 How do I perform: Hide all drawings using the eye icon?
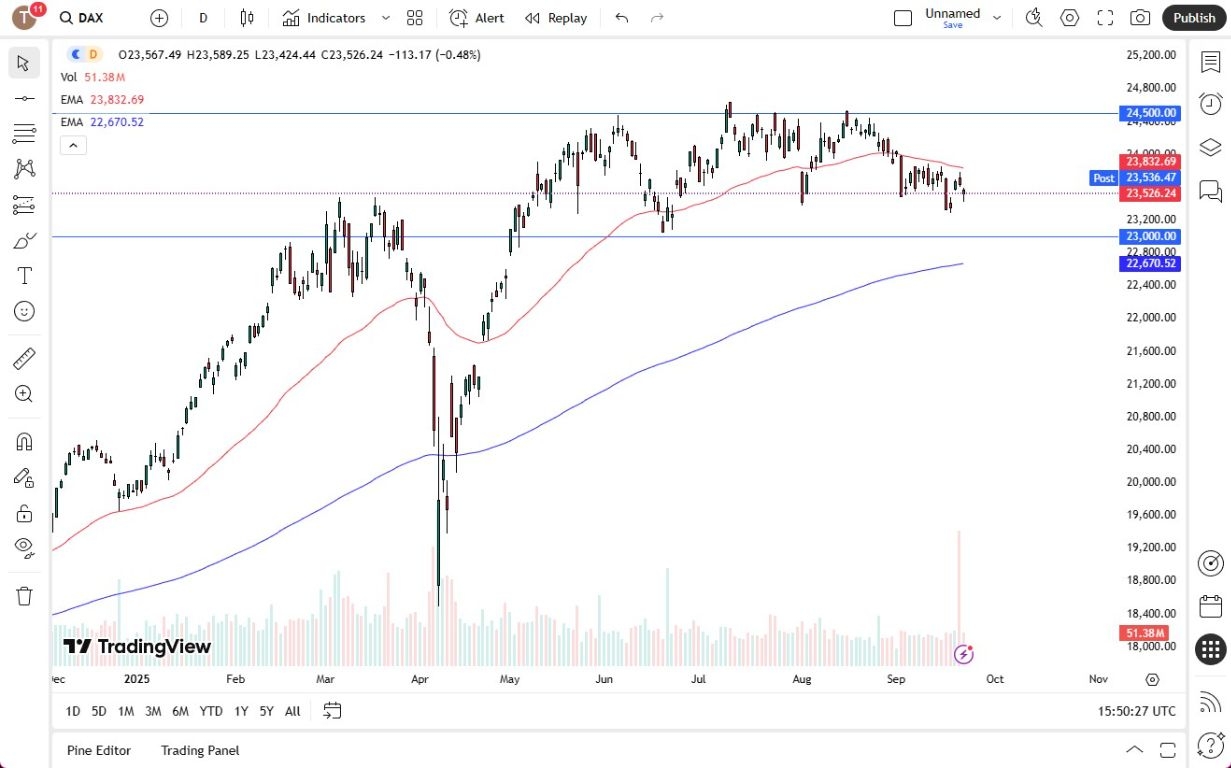pyautogui.click(x=24, y=548)
